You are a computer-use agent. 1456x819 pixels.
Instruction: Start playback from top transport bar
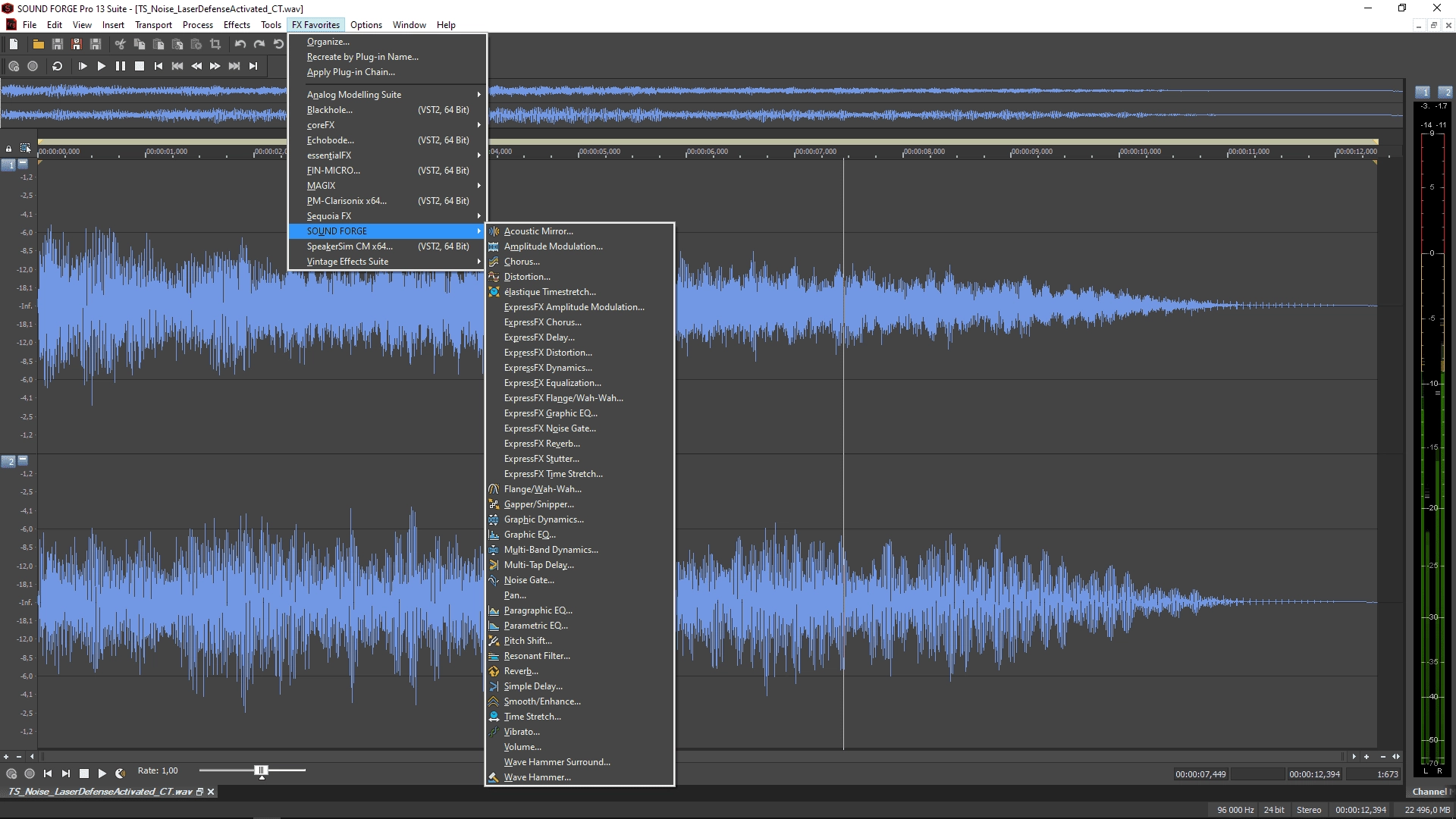coord(101,66)
